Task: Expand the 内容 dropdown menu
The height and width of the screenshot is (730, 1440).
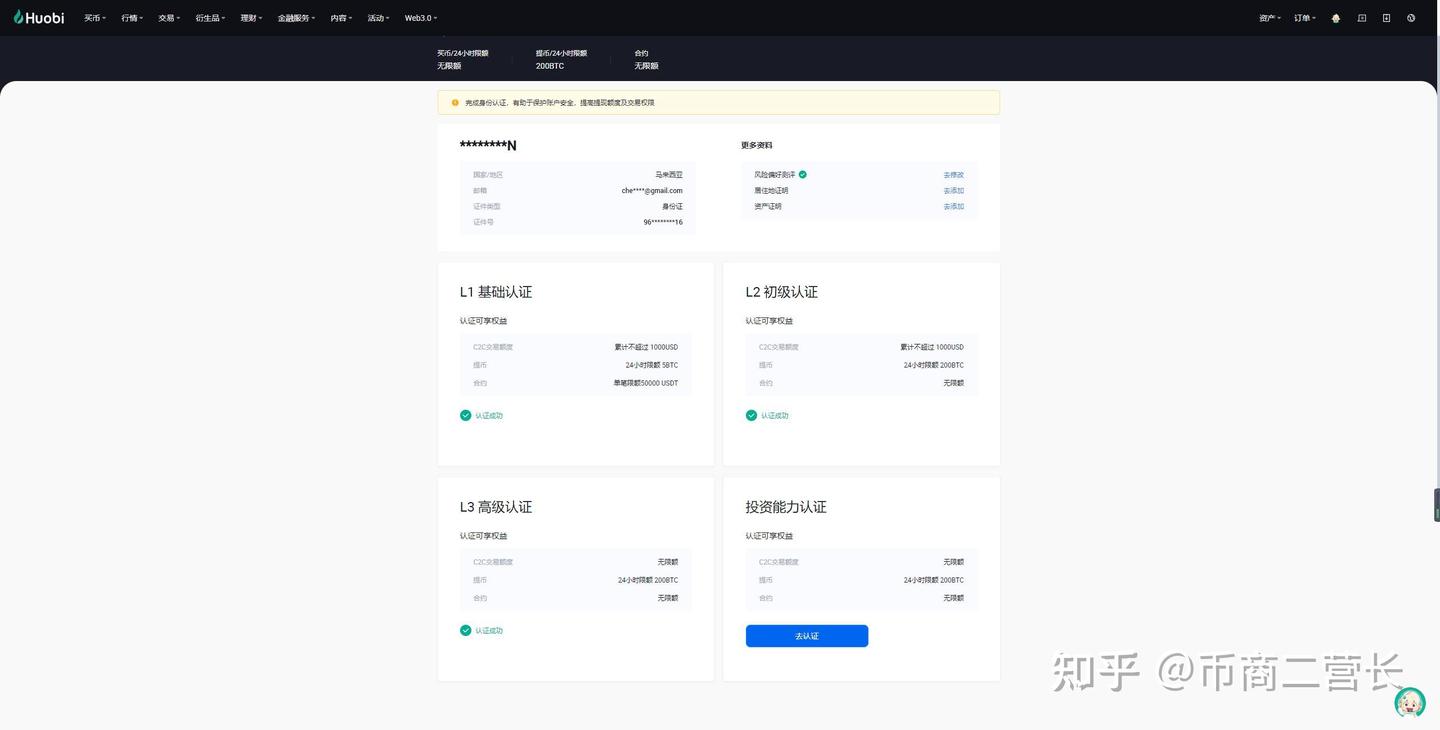Action: coord(341,18)
